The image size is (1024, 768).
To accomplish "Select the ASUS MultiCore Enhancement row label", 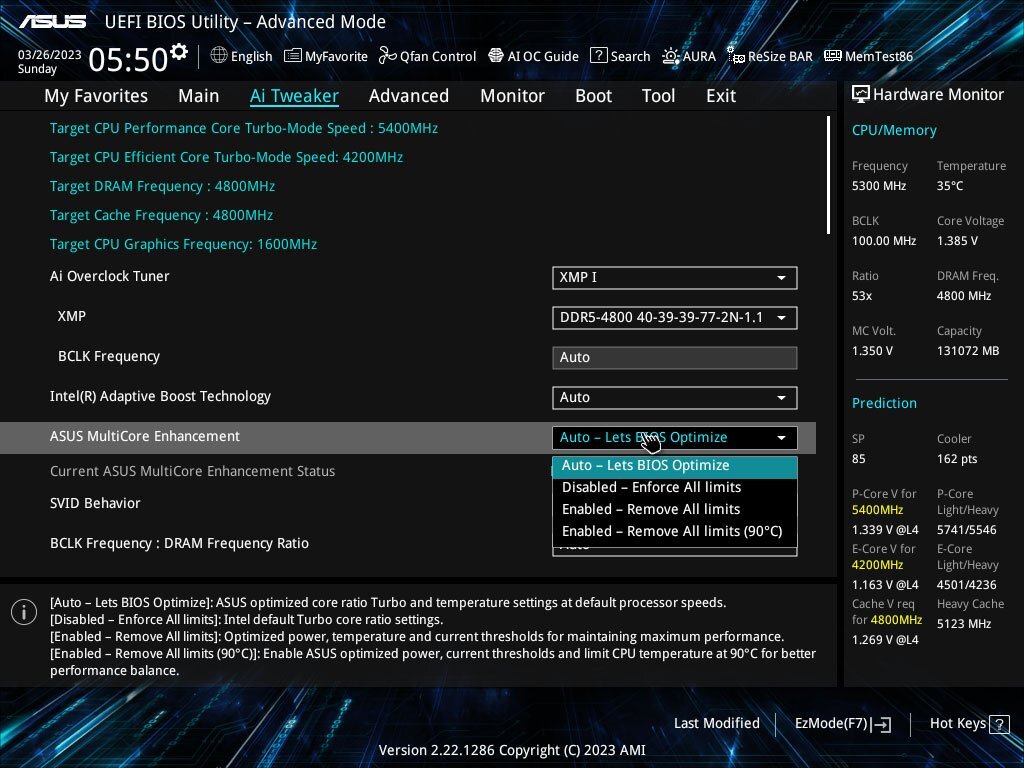I will click(x=145, y=436).
